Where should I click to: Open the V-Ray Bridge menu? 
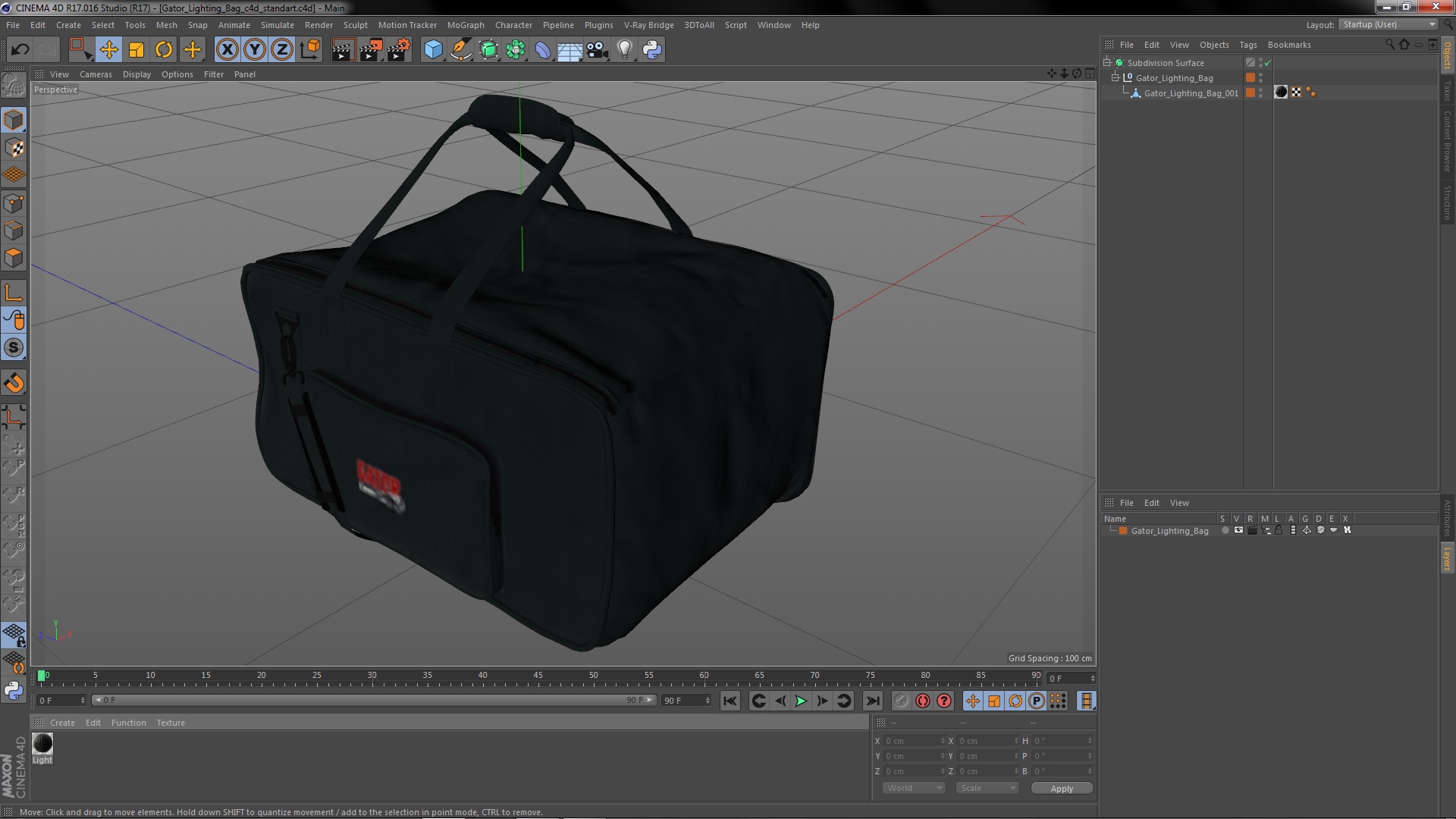coord(648,25)
